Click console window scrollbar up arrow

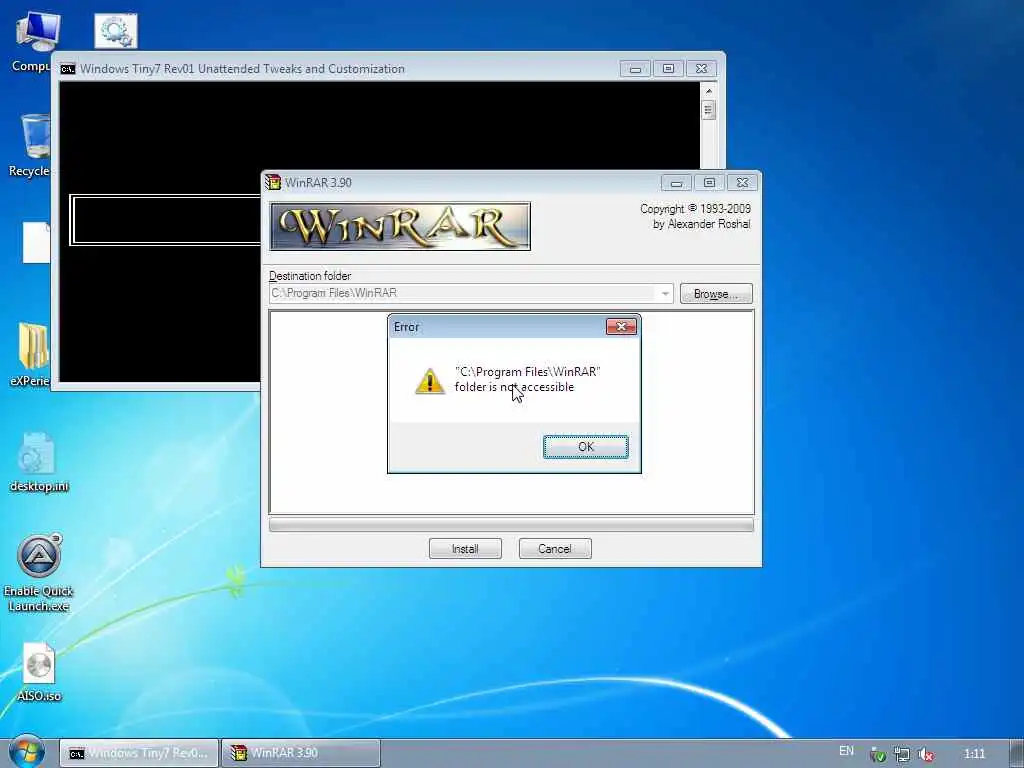coord(709,90)
